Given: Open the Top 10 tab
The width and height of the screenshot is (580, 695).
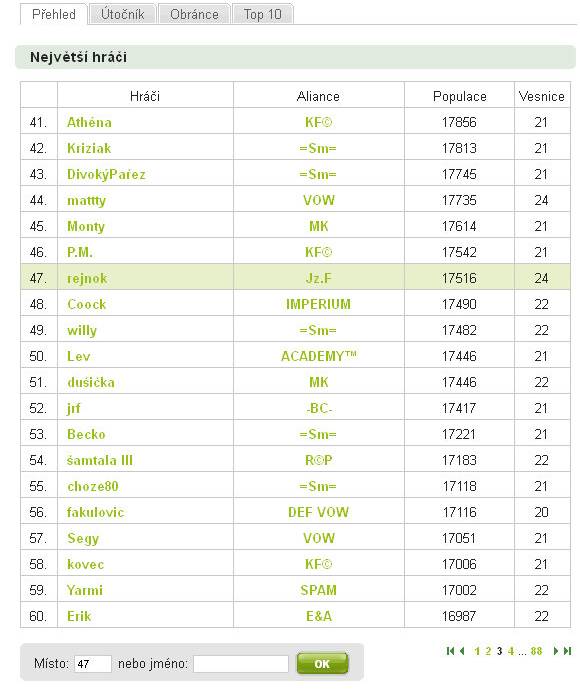Looking at the screenshot, I should 262,14.
